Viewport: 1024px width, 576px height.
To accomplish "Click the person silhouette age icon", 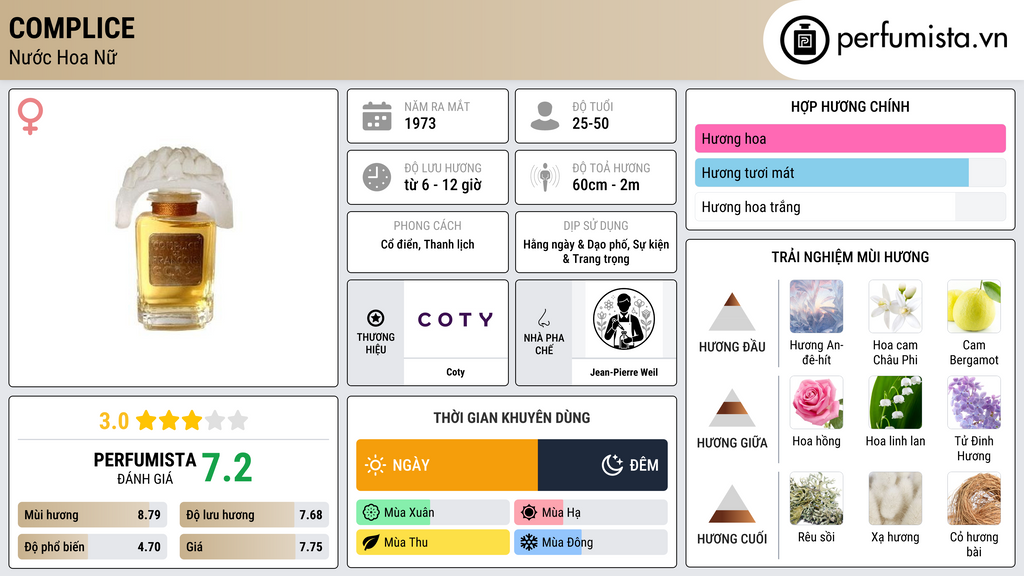I will (x=545, y=116).
